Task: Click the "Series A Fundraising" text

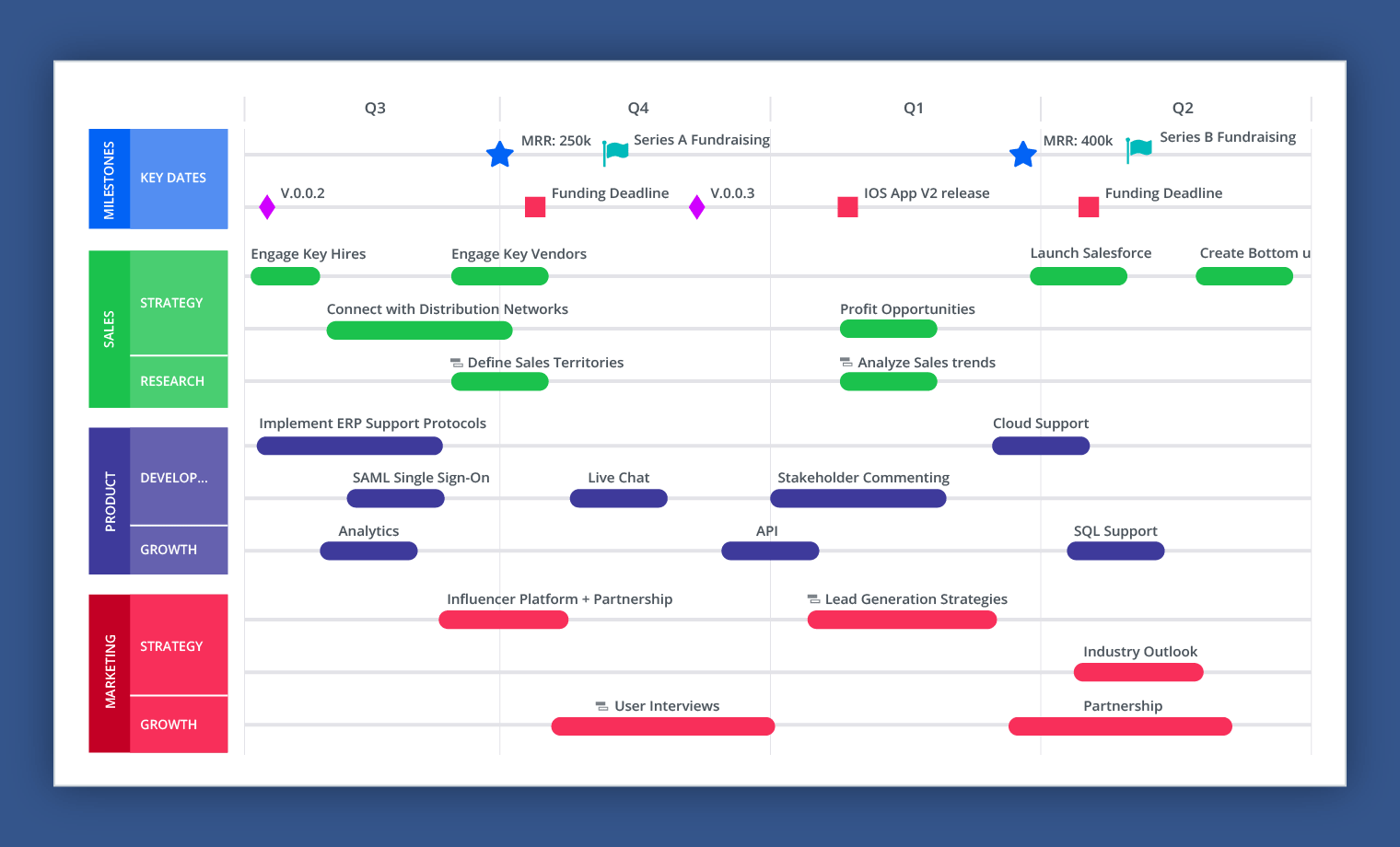Action: pos(702,140)
